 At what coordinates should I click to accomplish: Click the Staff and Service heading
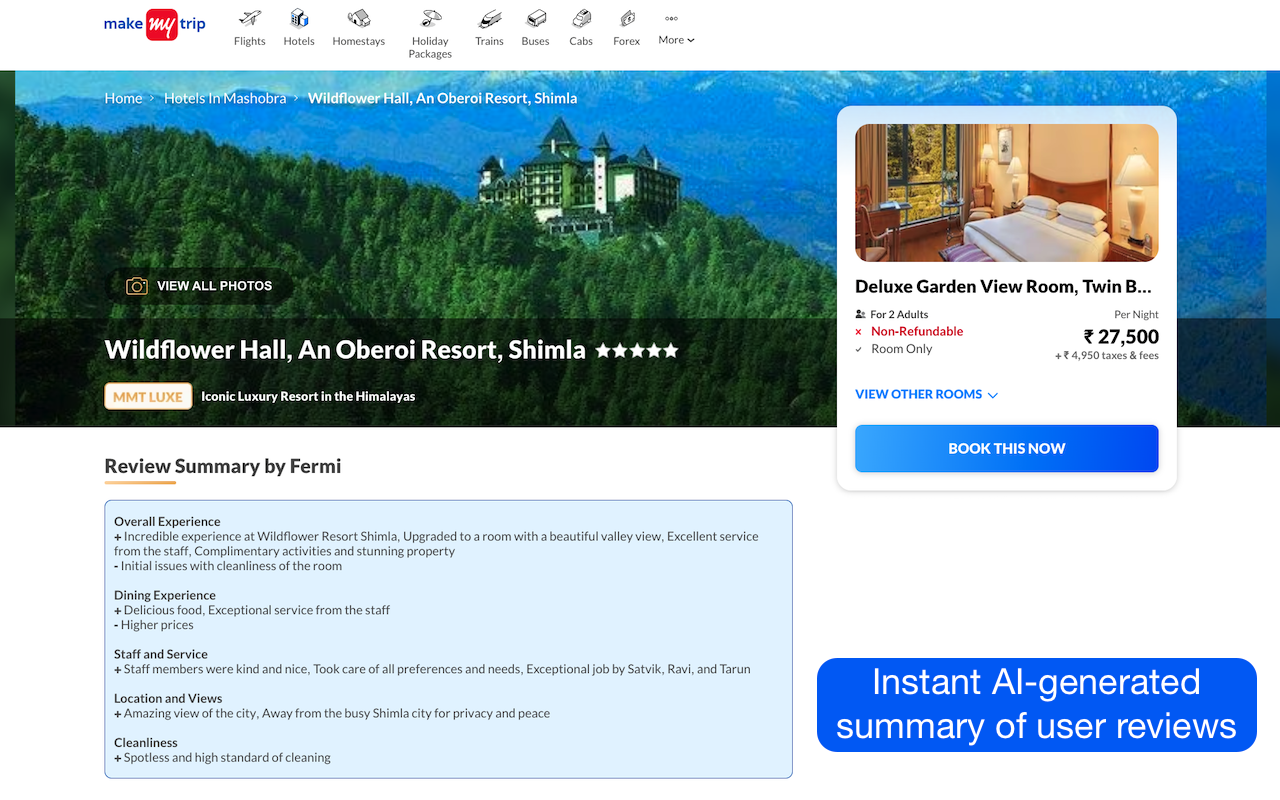(x=161, y=654)
